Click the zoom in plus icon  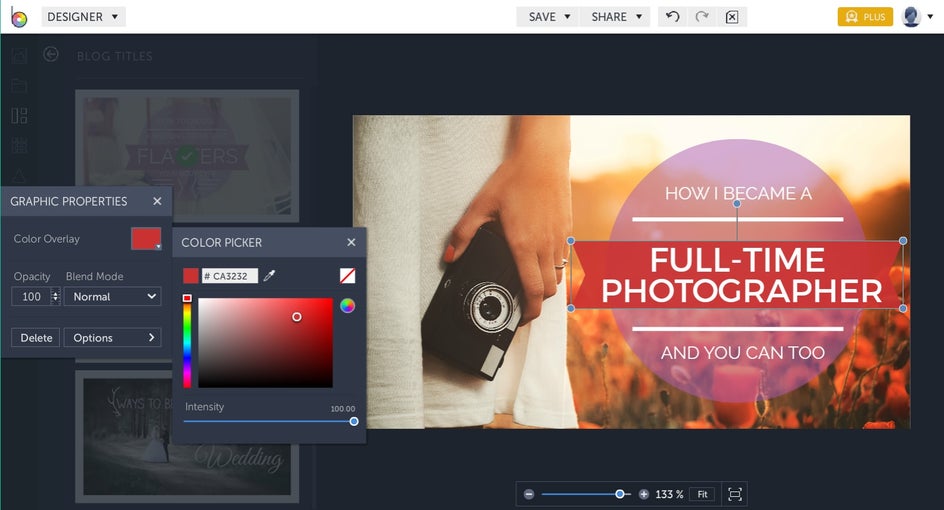644,494
